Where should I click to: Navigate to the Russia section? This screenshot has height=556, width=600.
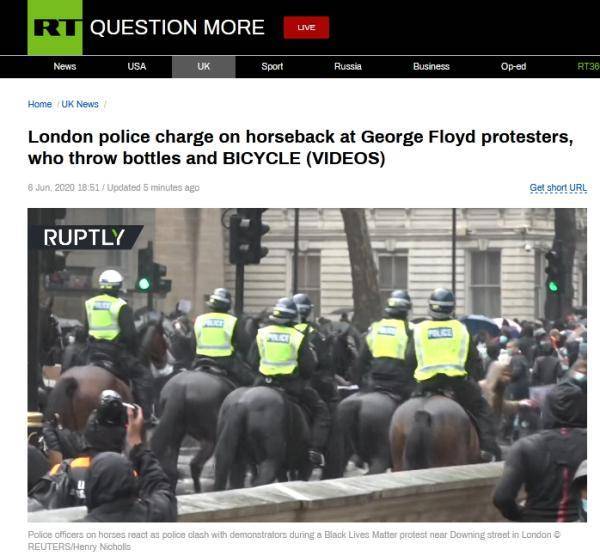click(x=347, y=67)
